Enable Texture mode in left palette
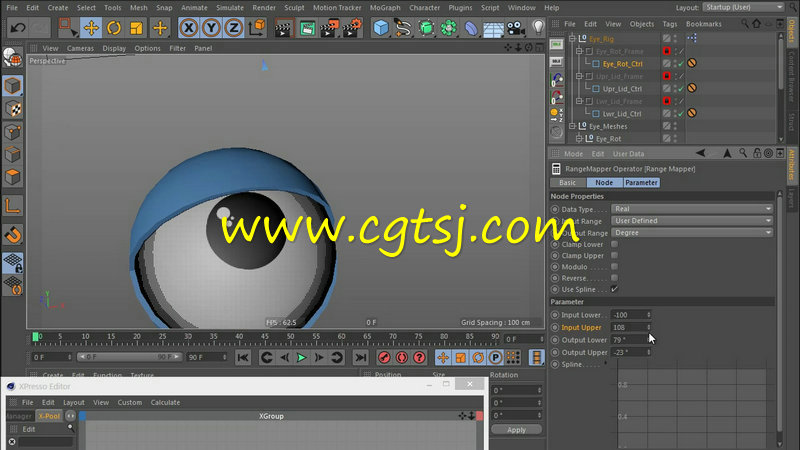 (x=13, y=108)
